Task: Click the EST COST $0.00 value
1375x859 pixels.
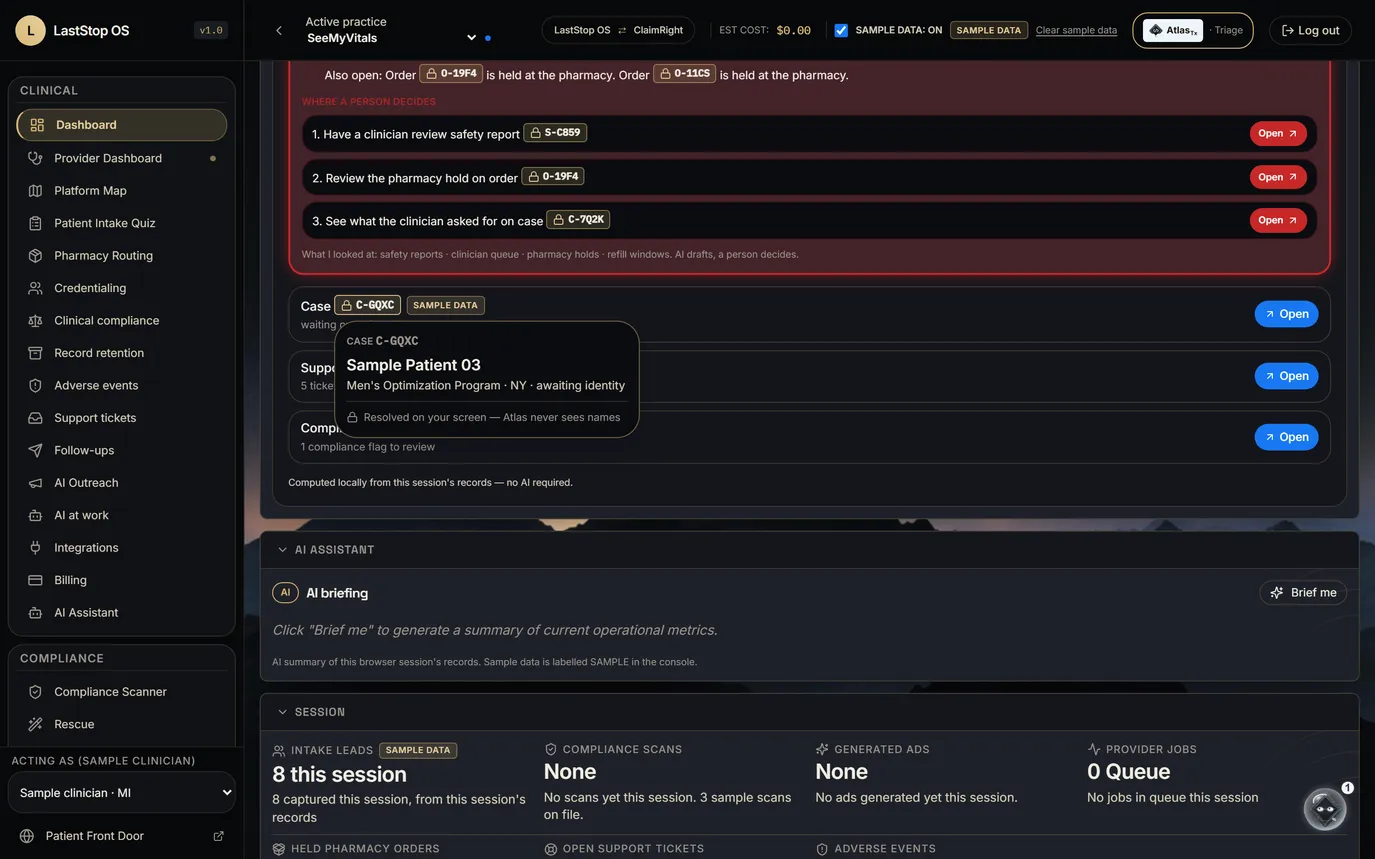Action: [x=793, y=30]
